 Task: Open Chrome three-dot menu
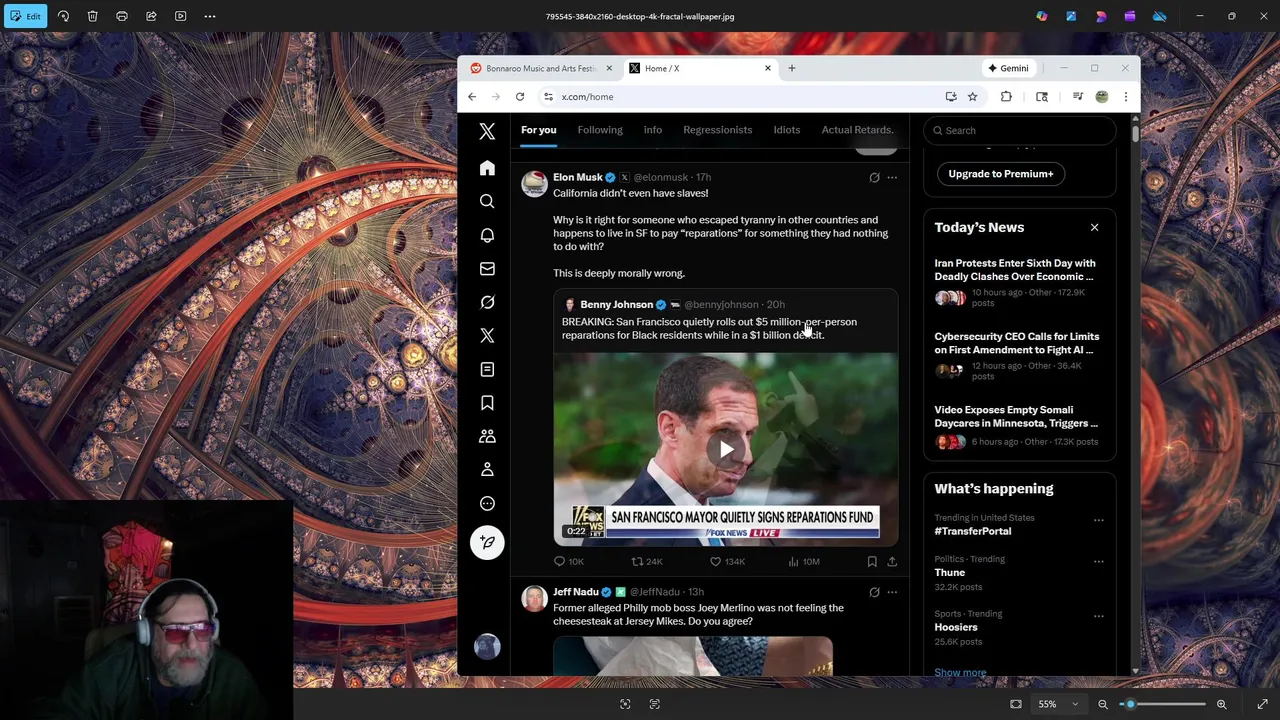coord(1126,97)
